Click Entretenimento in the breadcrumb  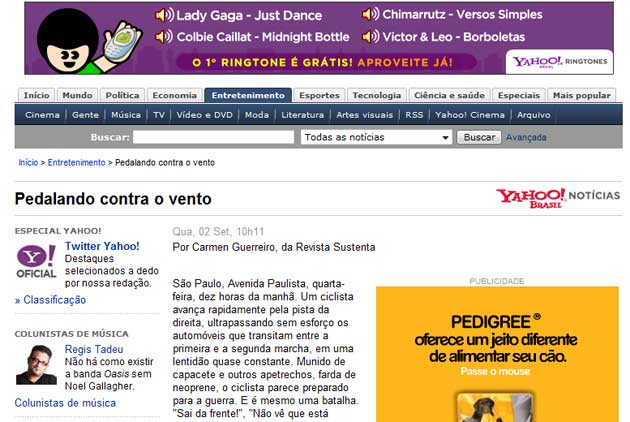tap(76, 162)
